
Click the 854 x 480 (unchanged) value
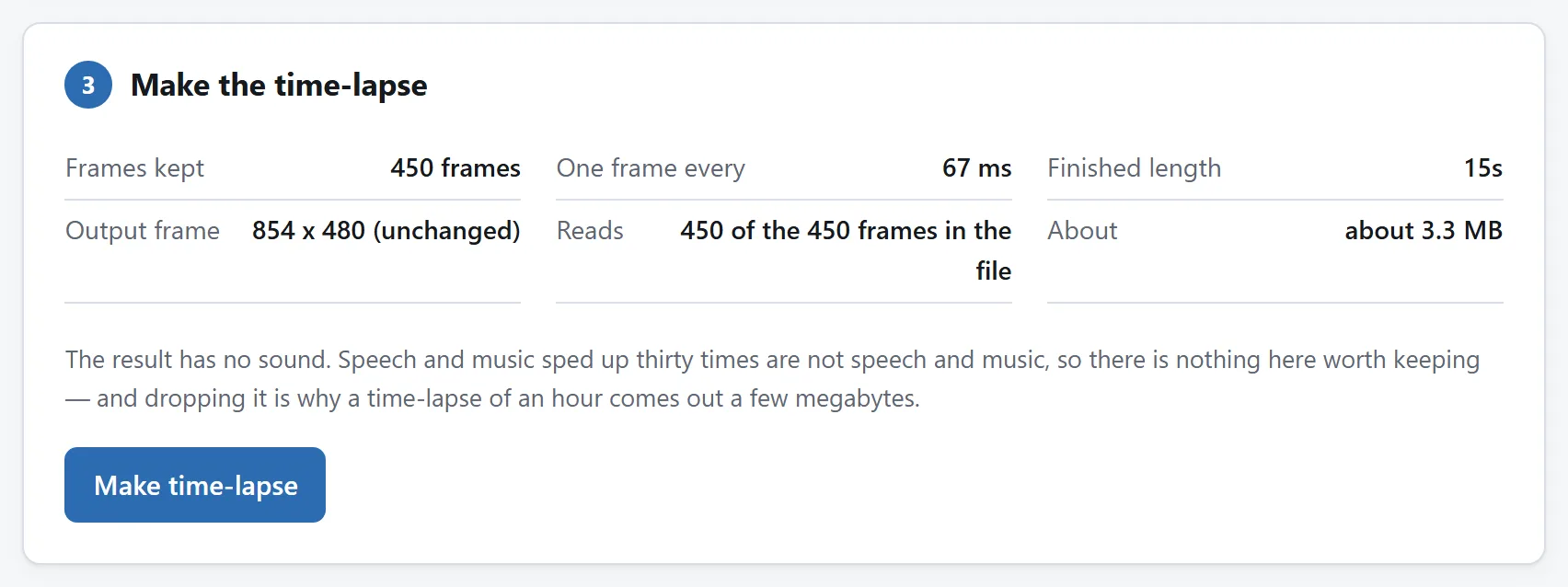coord(386,231)
